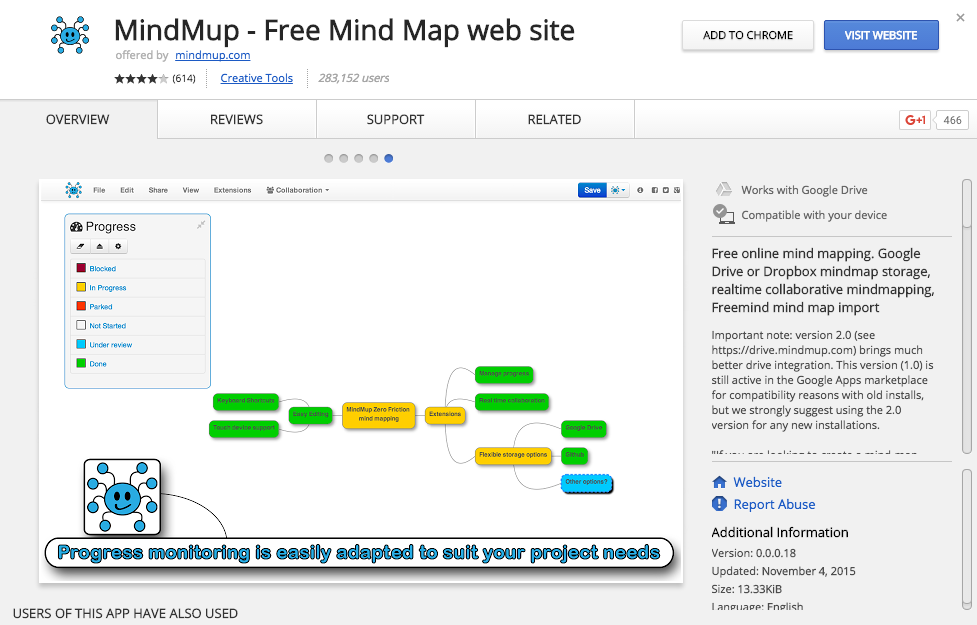Open the mindmup.com publisher link

click(x=212, y=55)
